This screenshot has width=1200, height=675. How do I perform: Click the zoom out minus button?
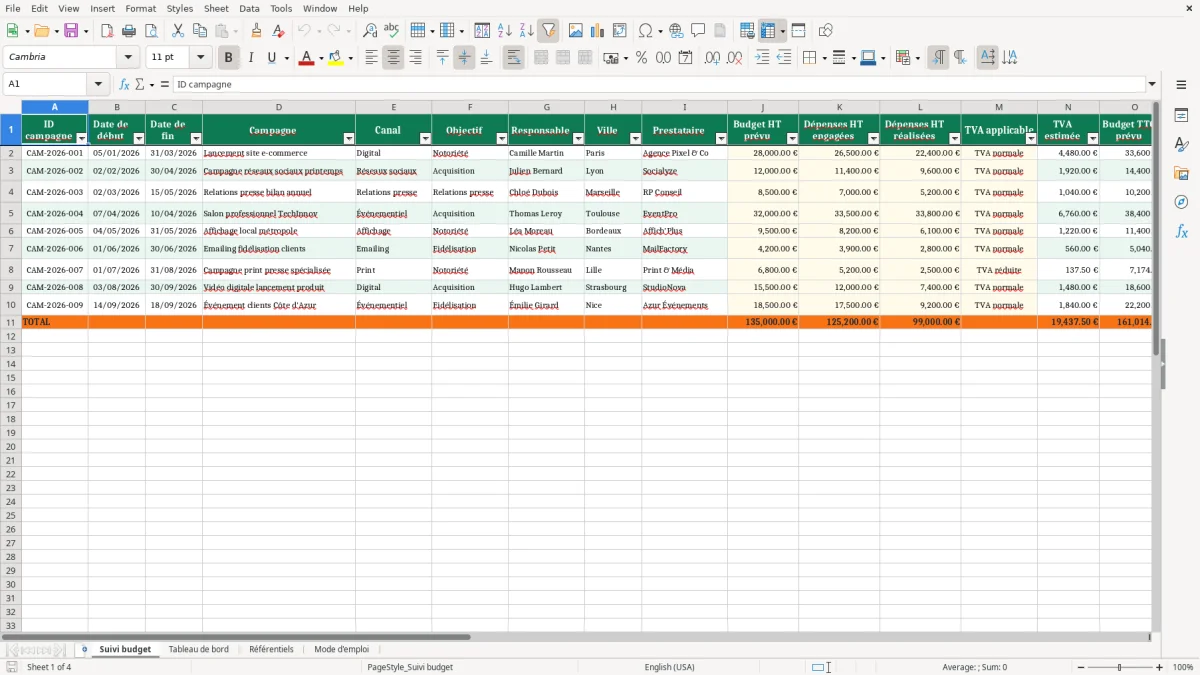(1081, 667)
